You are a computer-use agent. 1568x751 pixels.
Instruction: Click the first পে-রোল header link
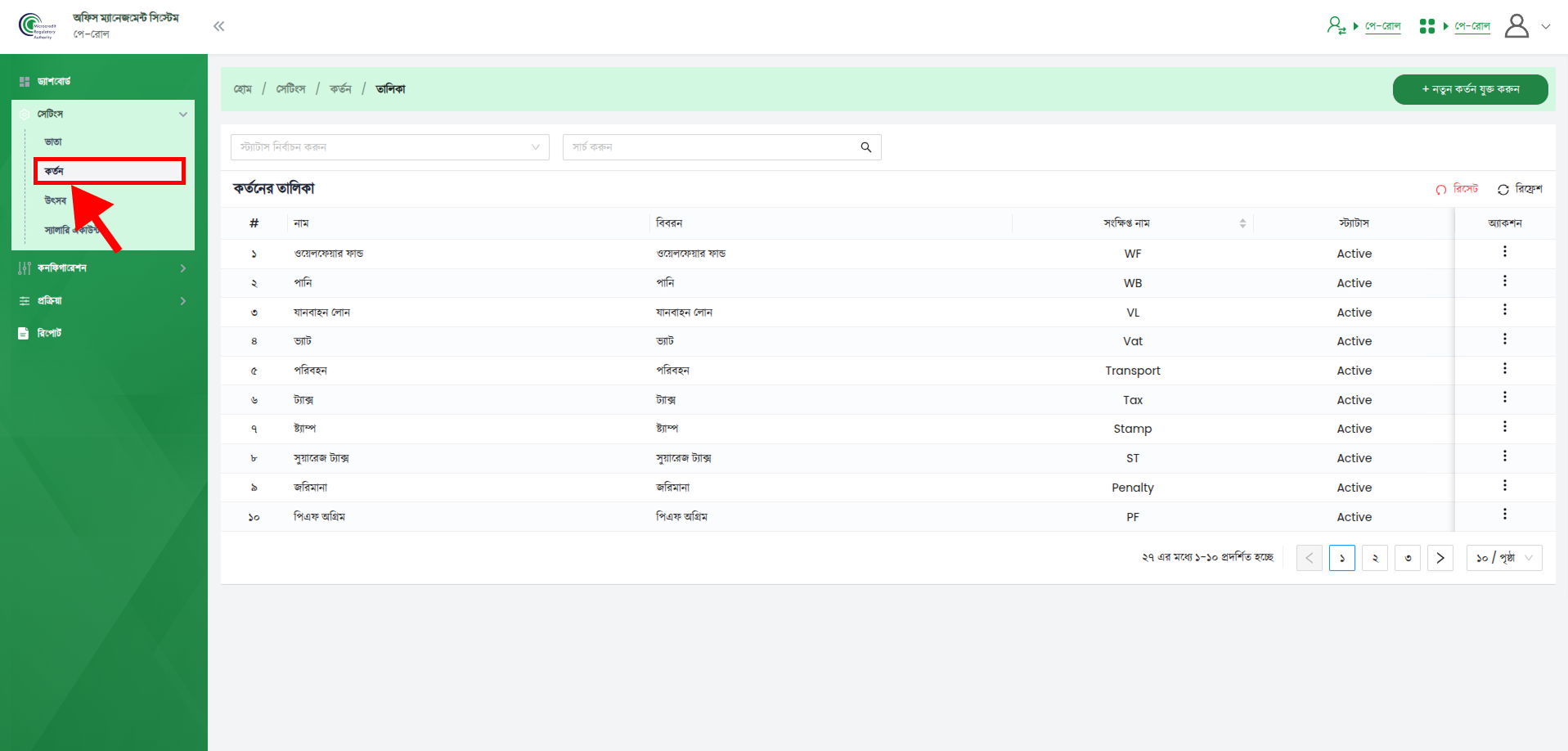1382,26
